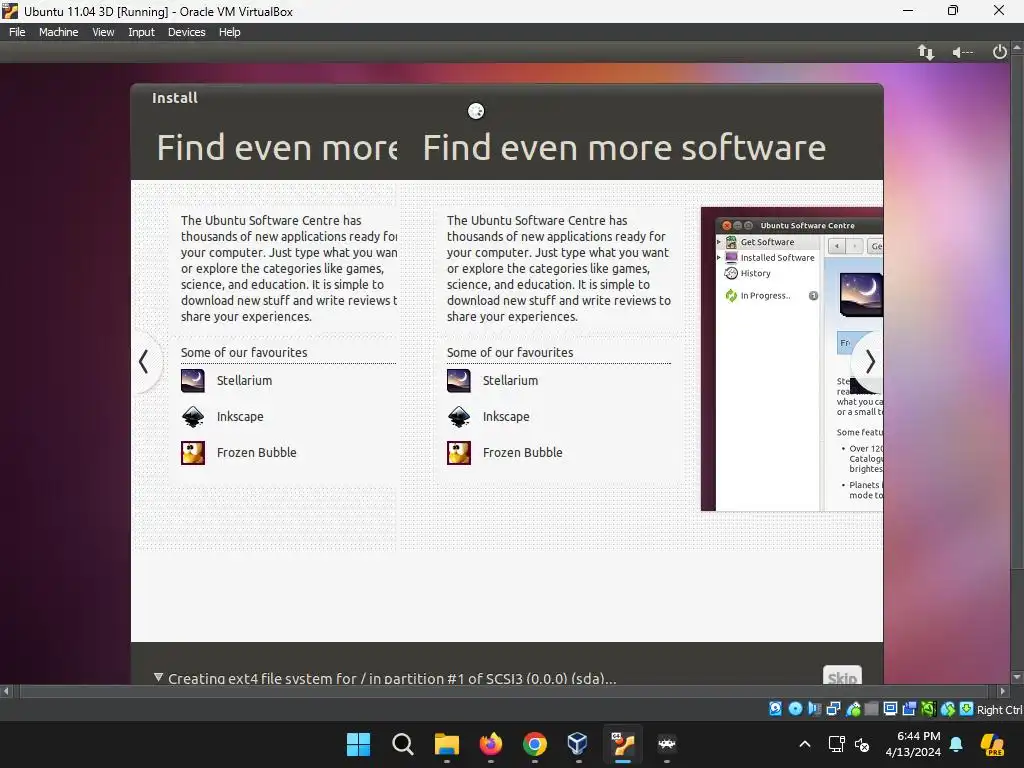Click the green CPU status icon
1024x768 pixels.
click(x=928, y=709)
